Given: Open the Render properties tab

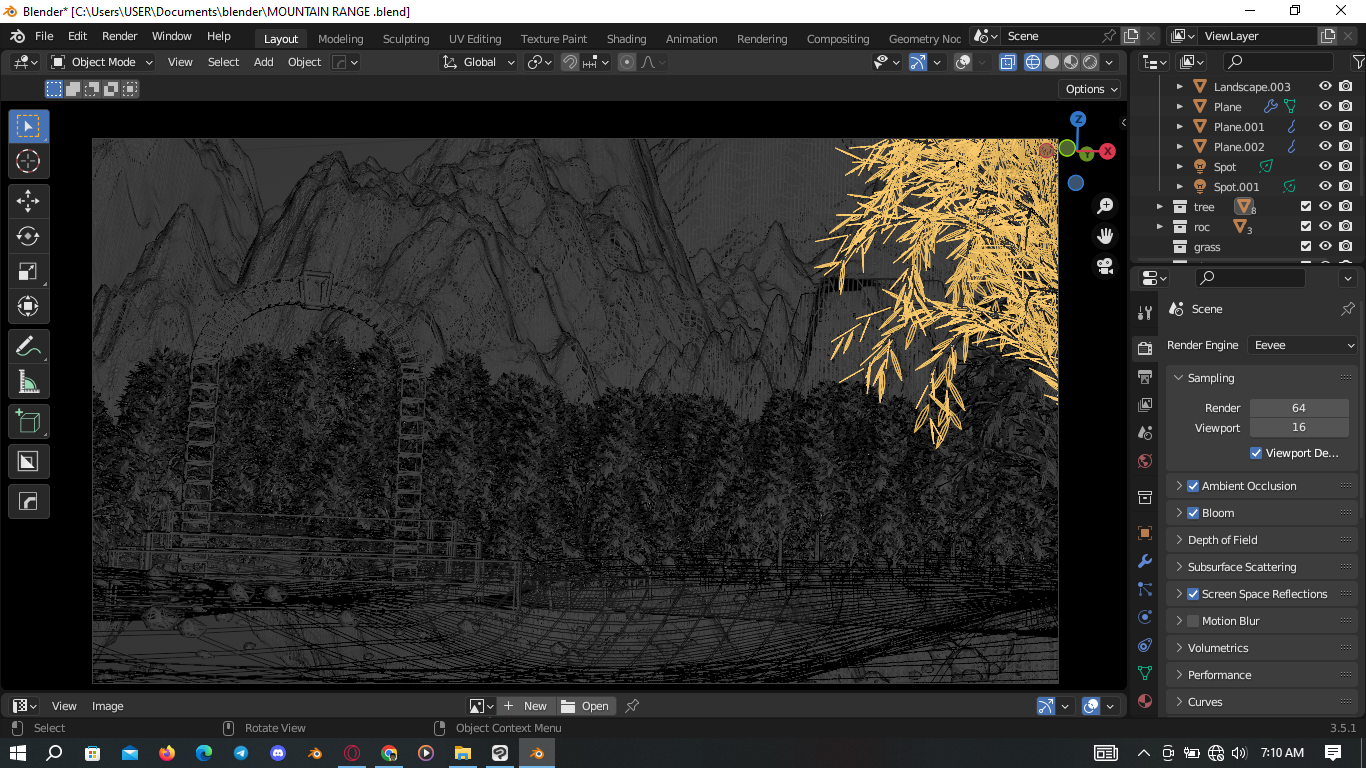Looking at the screenshot, I should 1145,349.
